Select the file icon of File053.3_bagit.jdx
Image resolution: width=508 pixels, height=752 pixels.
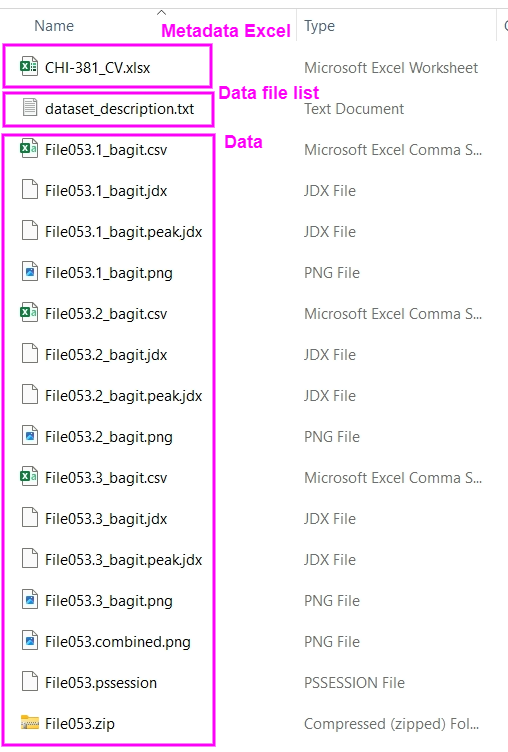[30, 517]
